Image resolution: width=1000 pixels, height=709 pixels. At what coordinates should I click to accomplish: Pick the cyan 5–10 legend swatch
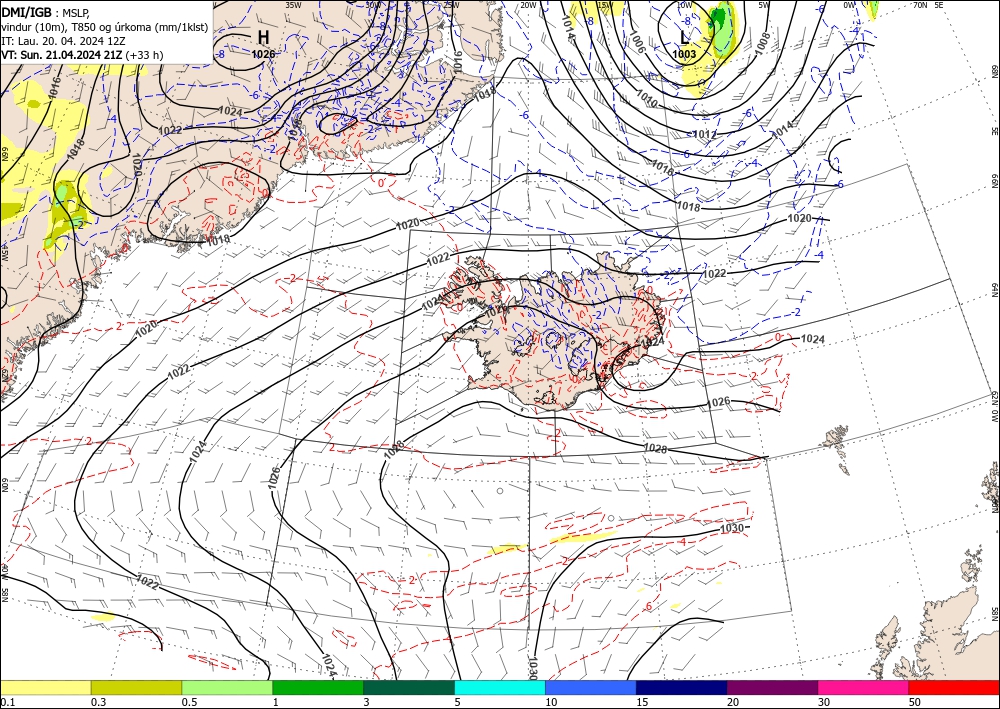pos(500,687)
